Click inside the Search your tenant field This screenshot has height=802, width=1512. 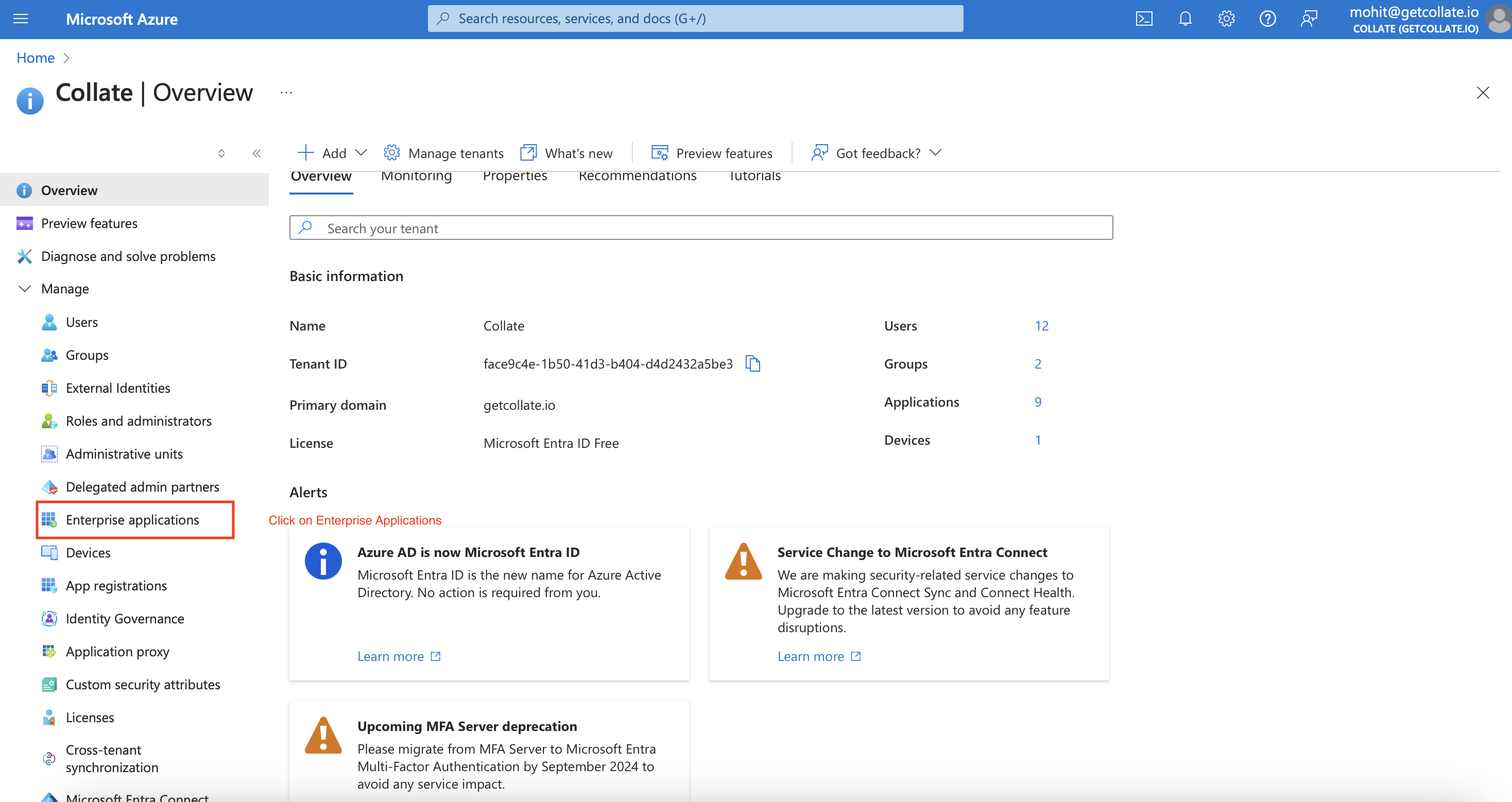(698, 228)
